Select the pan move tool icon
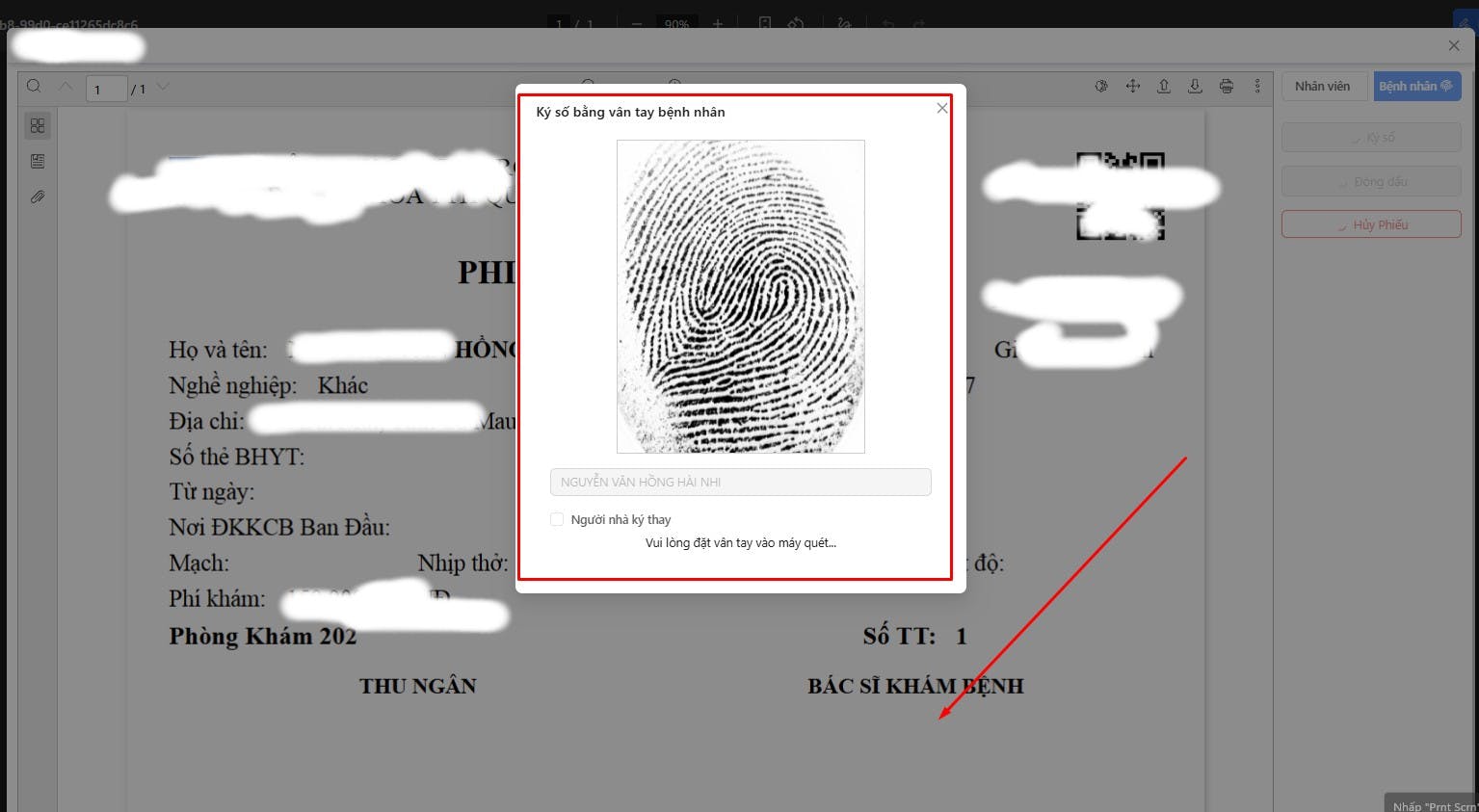Screen dimensions: 1479x812 pyautogui.click(x=1133, y=87)
